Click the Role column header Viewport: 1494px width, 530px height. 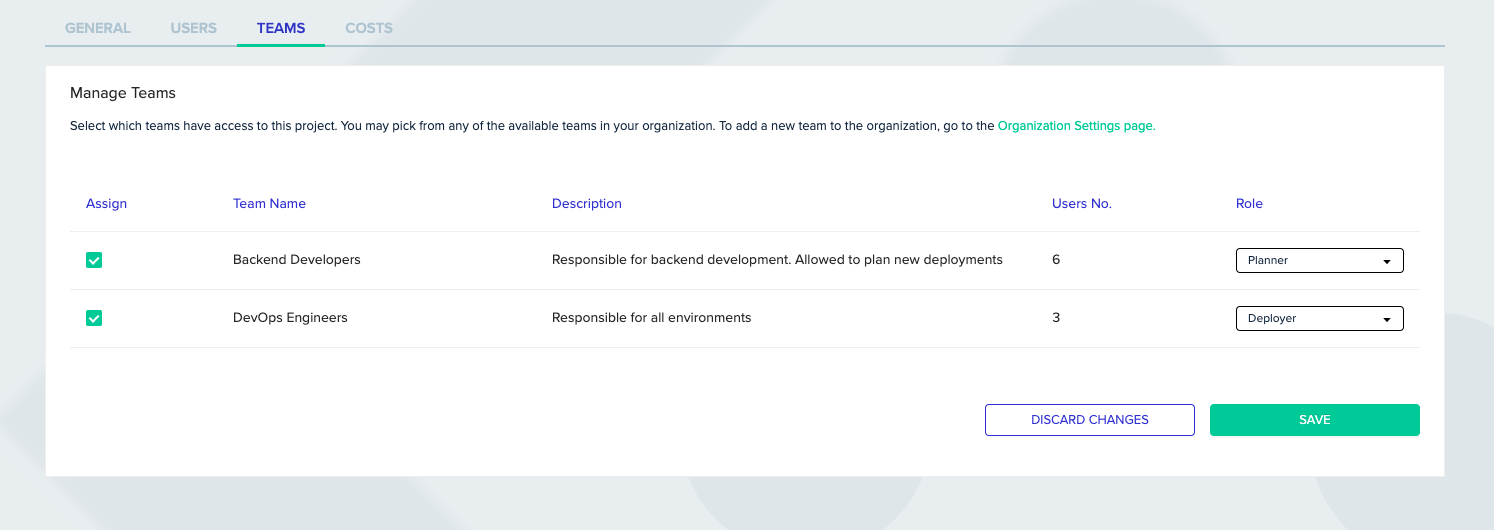click(1249, 203)
